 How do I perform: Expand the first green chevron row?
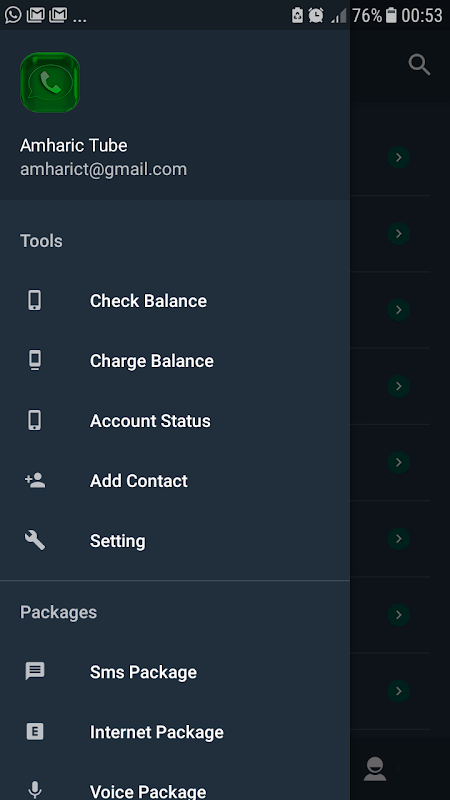(x=398, y=157)
